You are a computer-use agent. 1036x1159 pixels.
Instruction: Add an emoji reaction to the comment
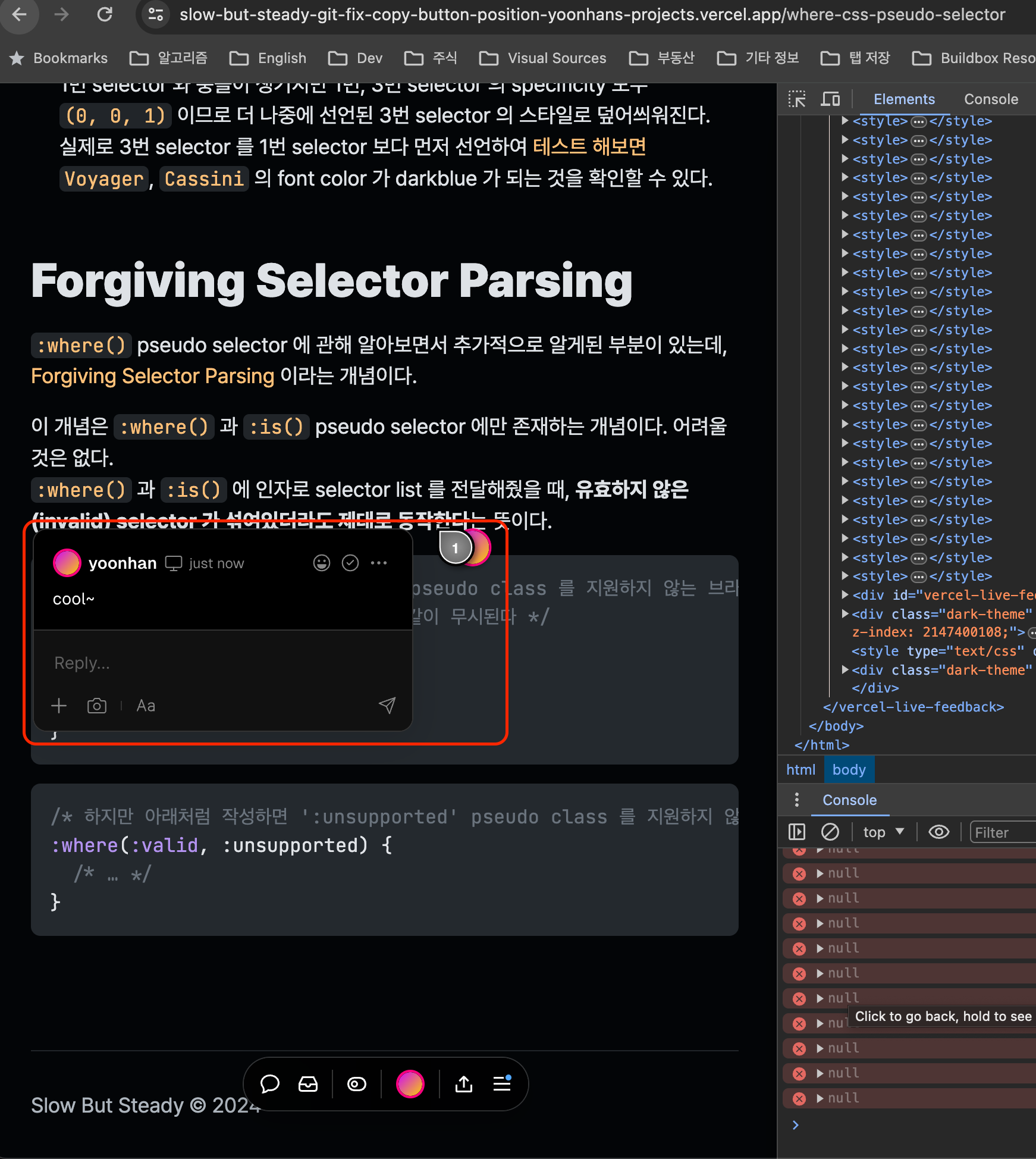[322, 563]
